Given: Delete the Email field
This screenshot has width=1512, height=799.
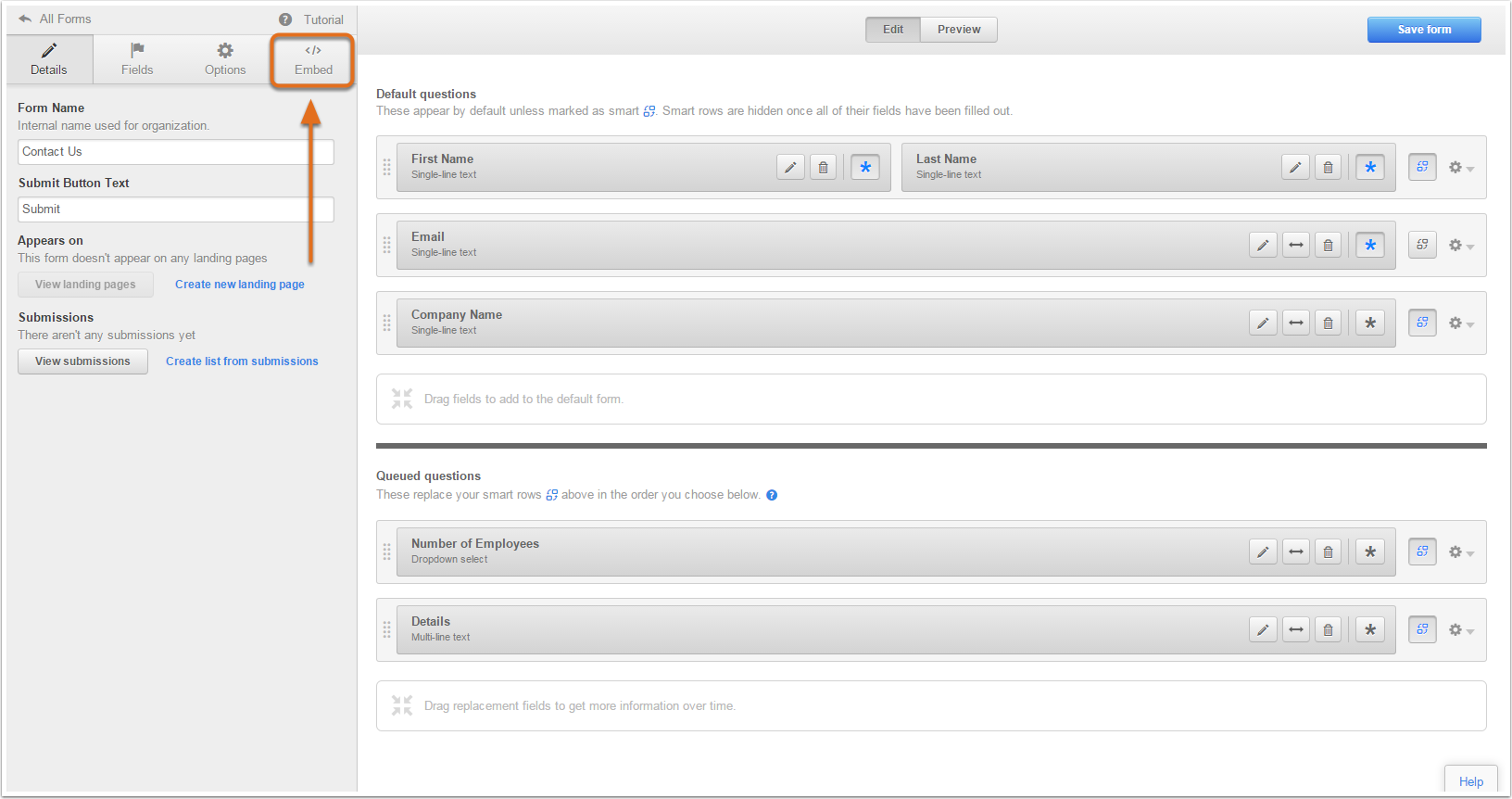Looking at the screenshot, I should [x=1328, y=246].
